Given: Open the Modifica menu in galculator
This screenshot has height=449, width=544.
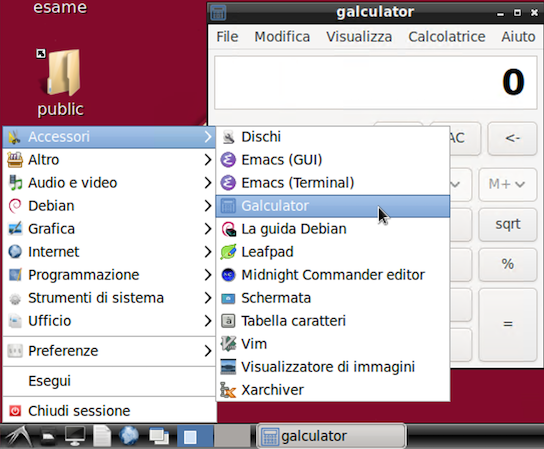Looking at the screenshot, I should click(x=282, y=37).
